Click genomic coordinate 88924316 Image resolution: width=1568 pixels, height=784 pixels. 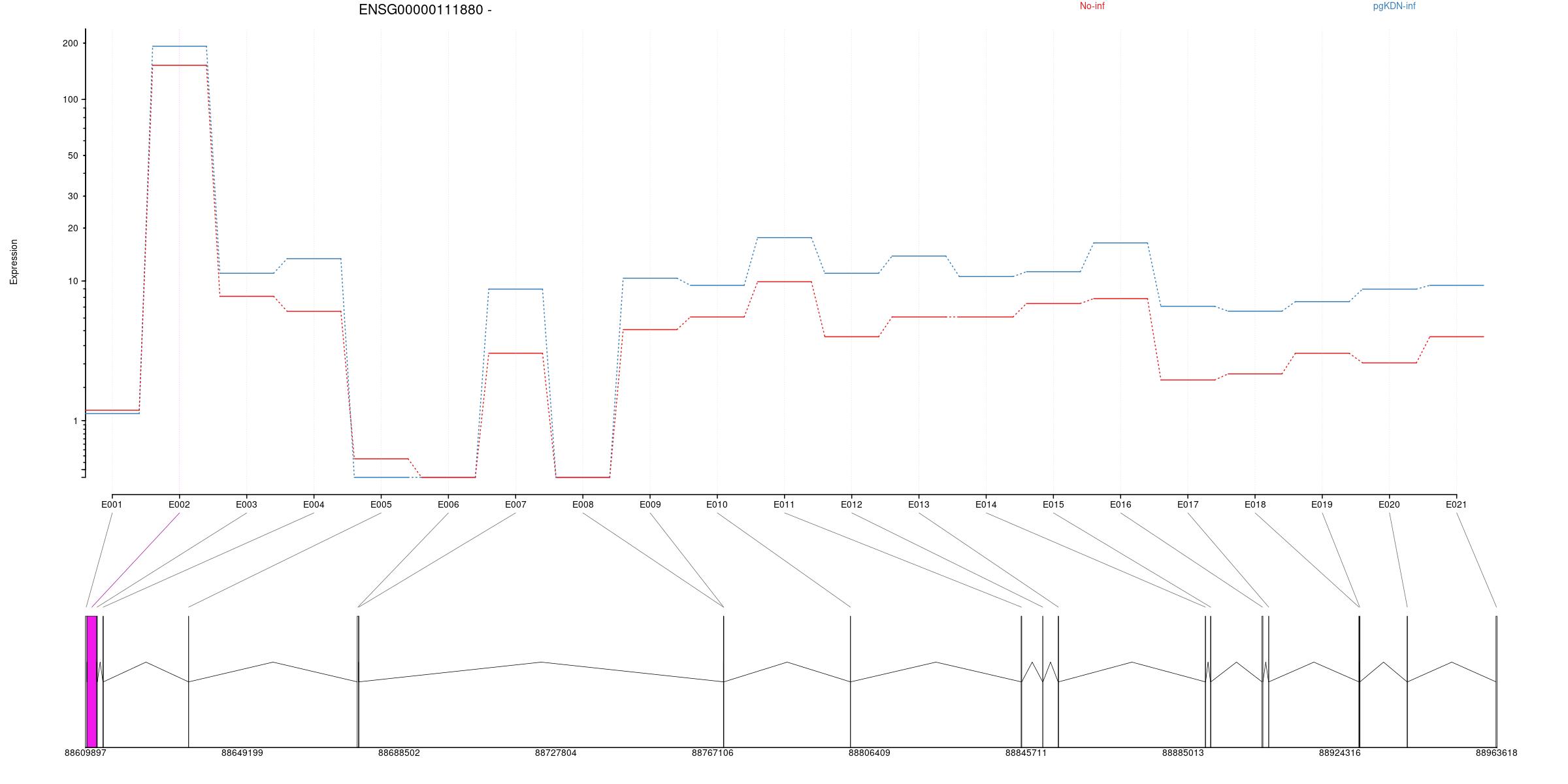pos(1339,753)
